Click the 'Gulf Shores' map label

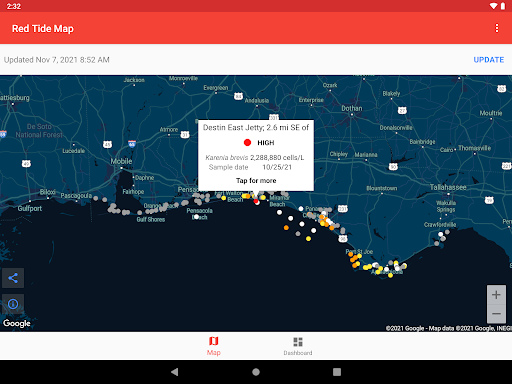pos(151,219)
